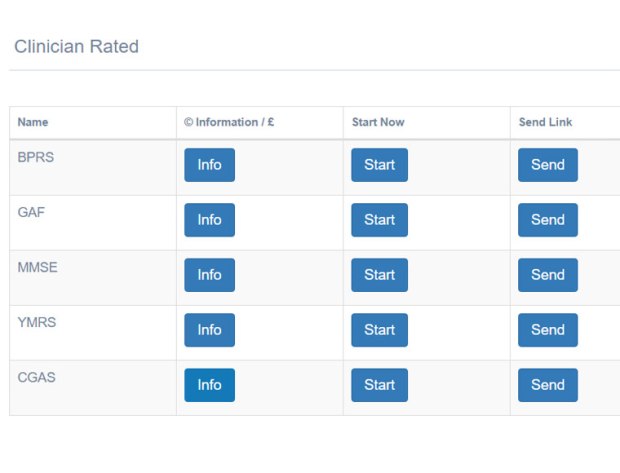Image resolution: width=620 pixels, height=473 pixels.
Task: Start the CGAS assessment
Action: point(379,385)
